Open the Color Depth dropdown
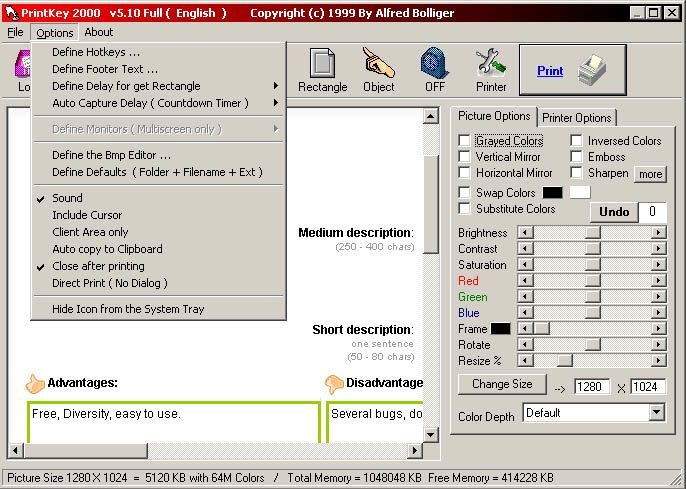 point(657,412)
